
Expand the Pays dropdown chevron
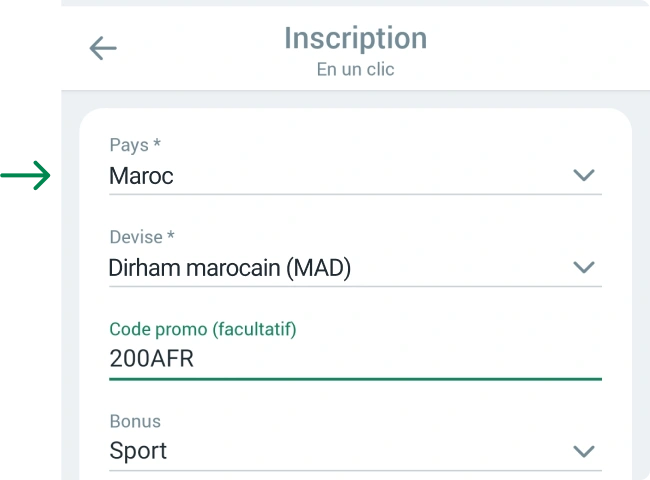click(x=583, y=176)
